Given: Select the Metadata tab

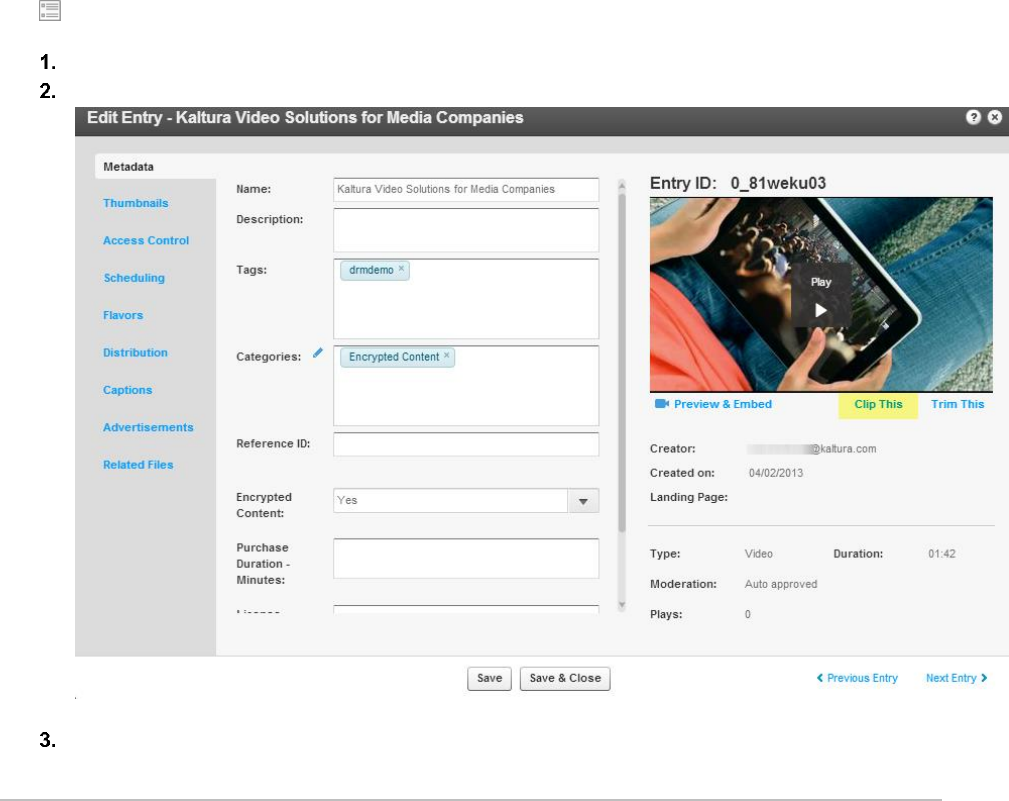Looking at the screenshot, I should click(x=129, y=167).
